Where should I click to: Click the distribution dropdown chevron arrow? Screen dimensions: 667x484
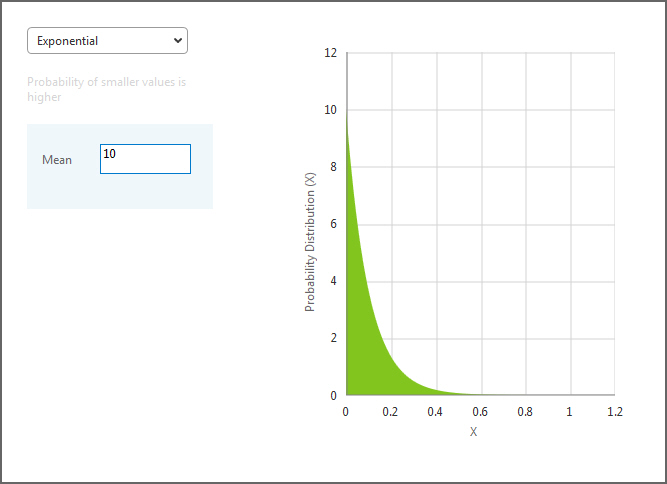[178, 41]
